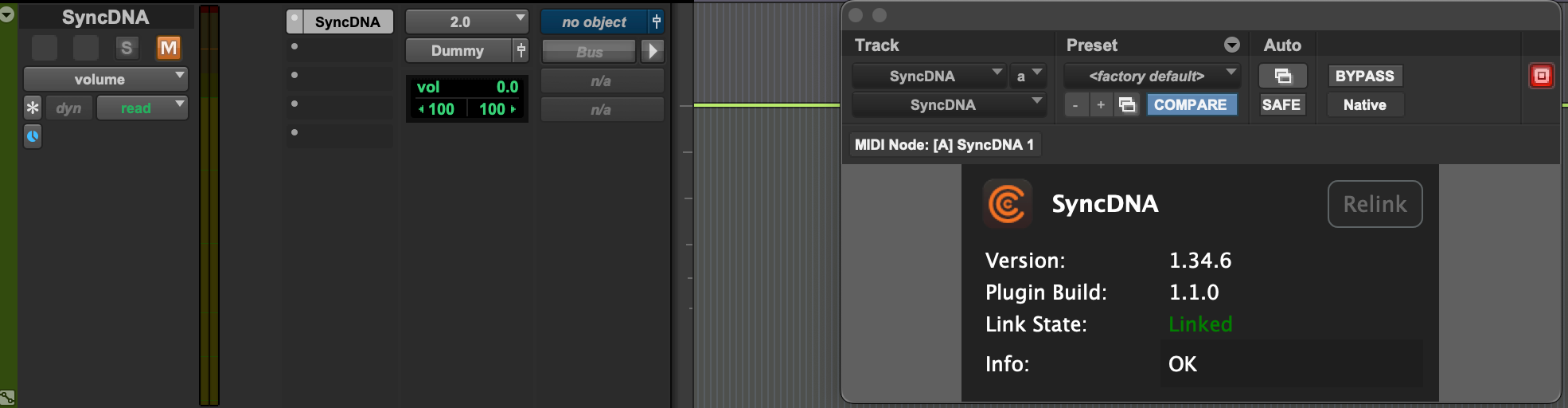The height and width of the screenshot is (408, 1568).
Task: Click the red target button in plugin header
Action: point(1541,76)
